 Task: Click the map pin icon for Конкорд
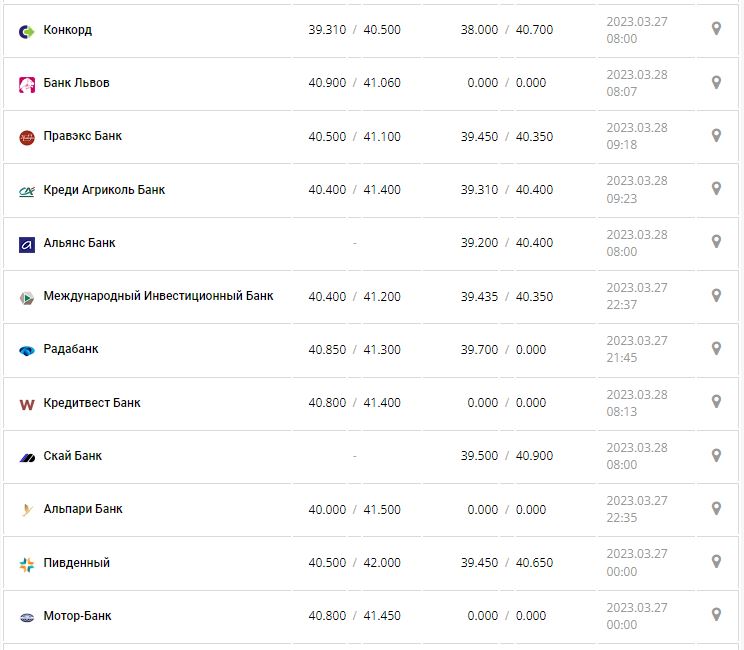point(716,29)
